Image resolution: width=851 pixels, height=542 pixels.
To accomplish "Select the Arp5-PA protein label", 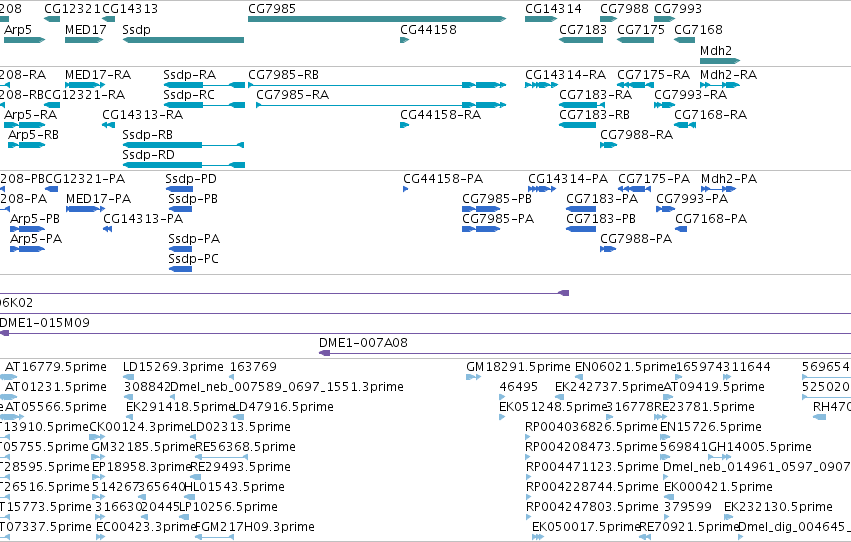I will pos(36,239).
